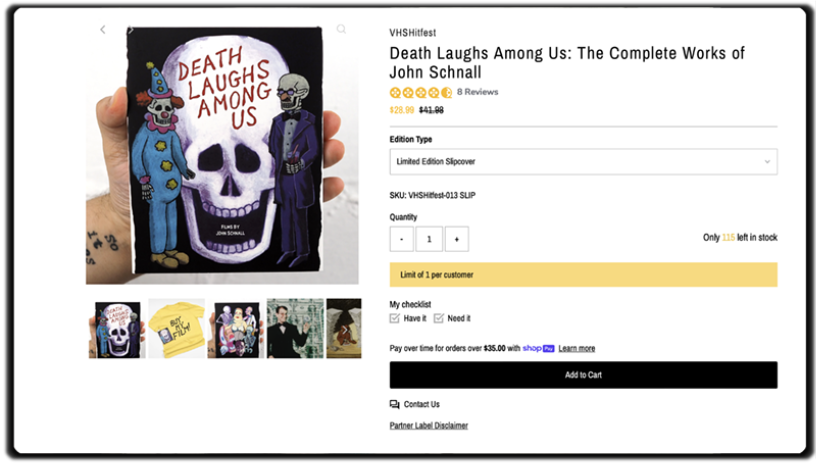
Task: Click the quantity input field
Action: pyautogui.click(x=429, y=238)
